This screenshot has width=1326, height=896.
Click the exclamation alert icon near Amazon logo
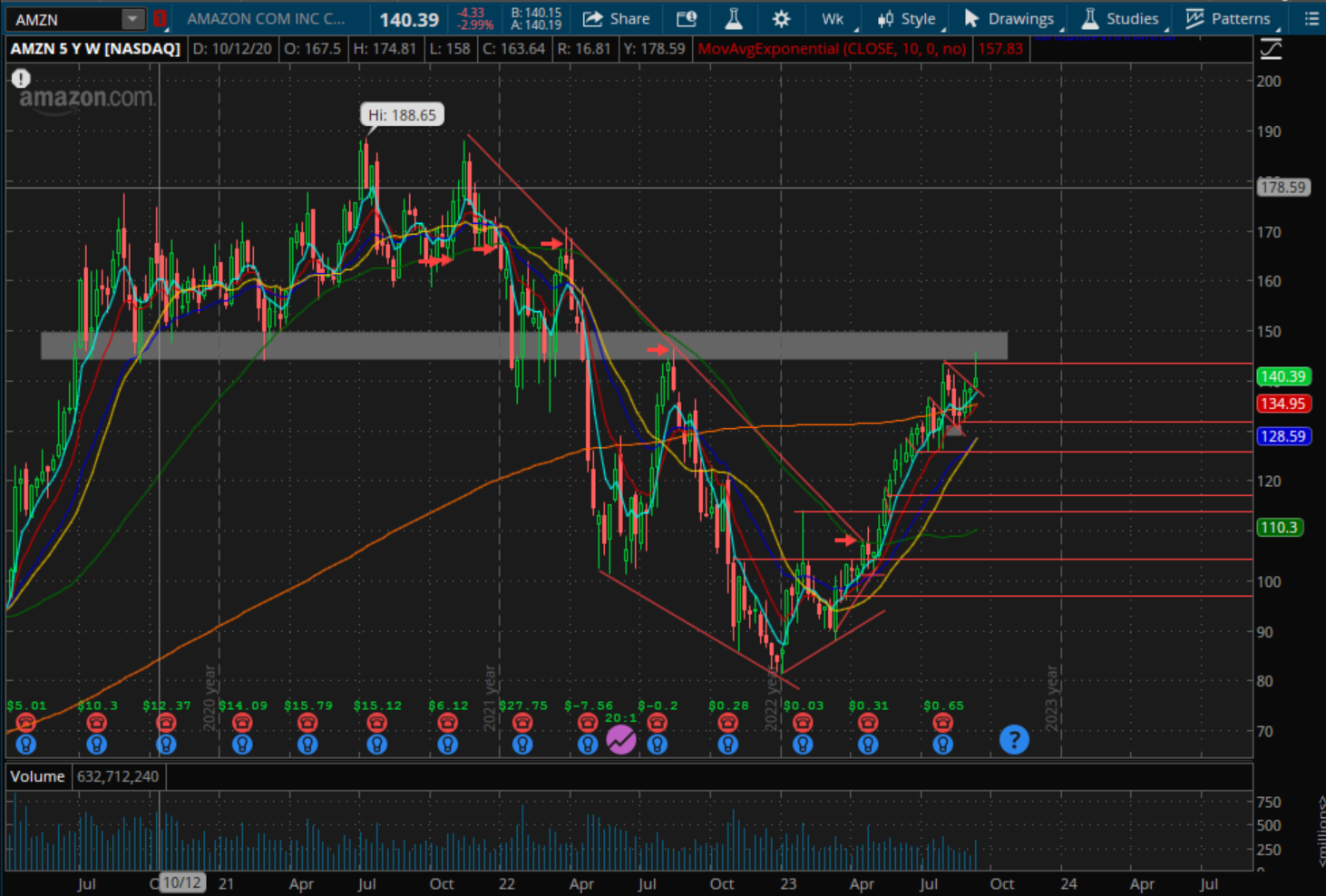point(21,79)
